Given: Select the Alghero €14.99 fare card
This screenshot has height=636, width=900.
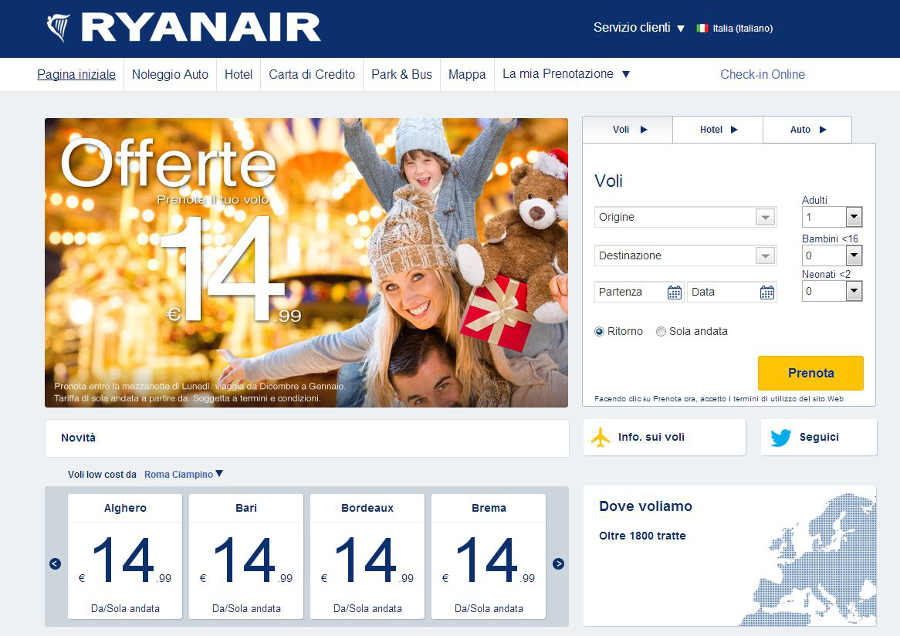Looking at the screenshot, I should click(x=125, y=557).
